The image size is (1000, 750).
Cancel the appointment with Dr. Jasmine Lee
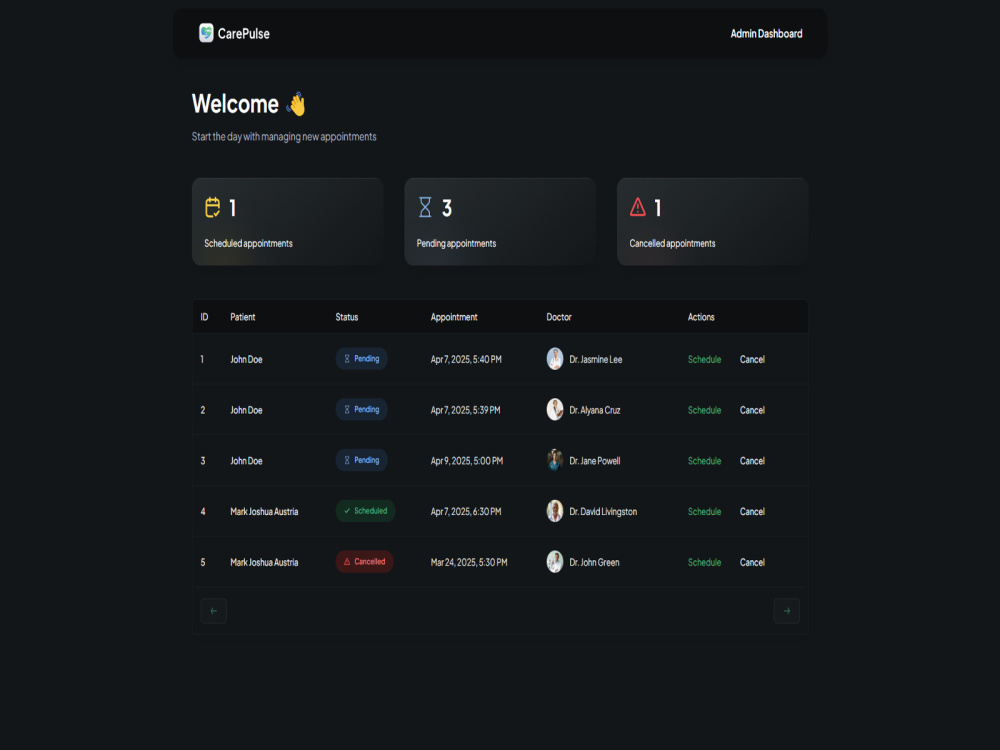[752, 360]
